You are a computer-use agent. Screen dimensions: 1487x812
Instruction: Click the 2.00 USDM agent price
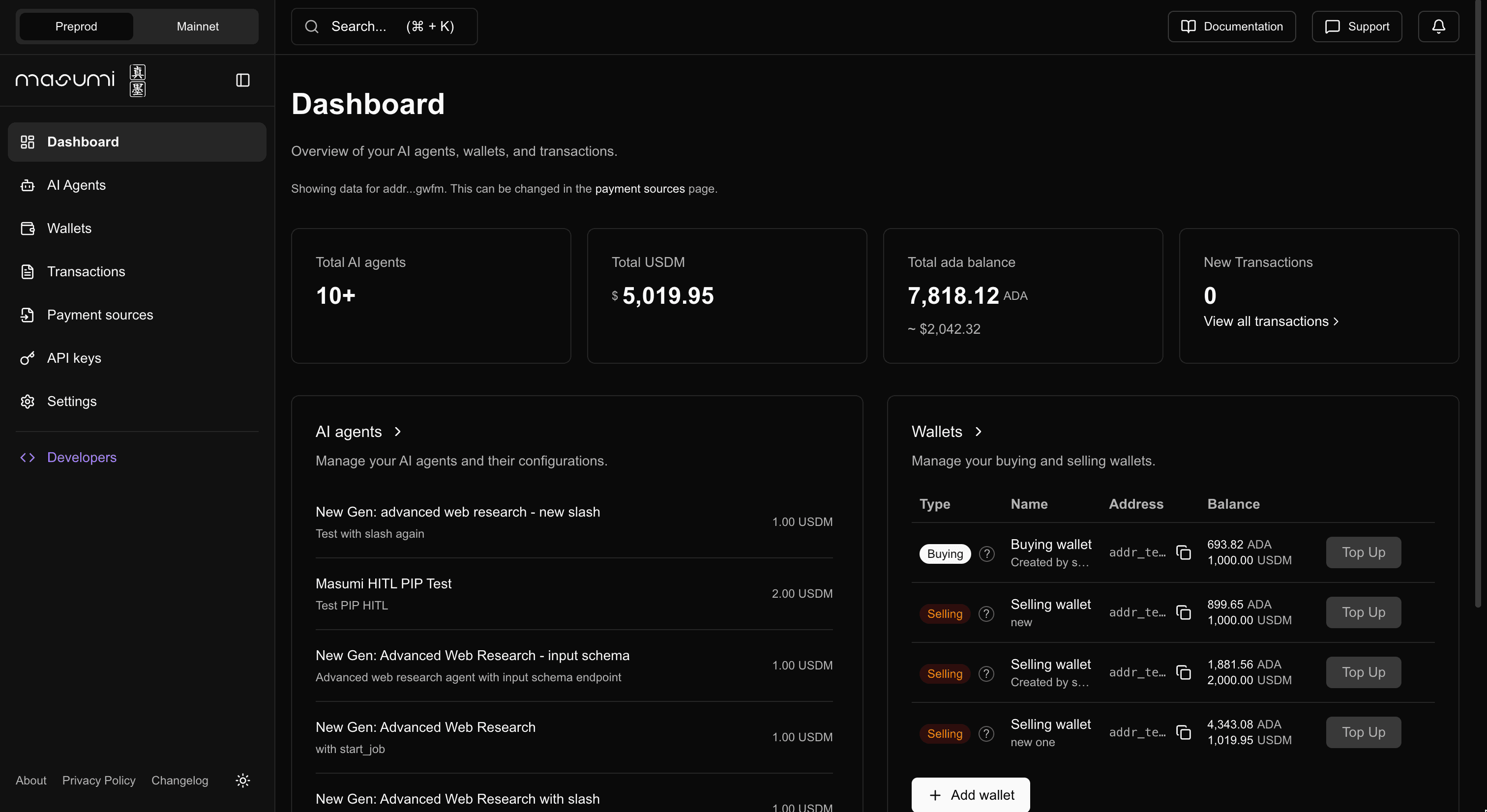(x=802, y=594)
